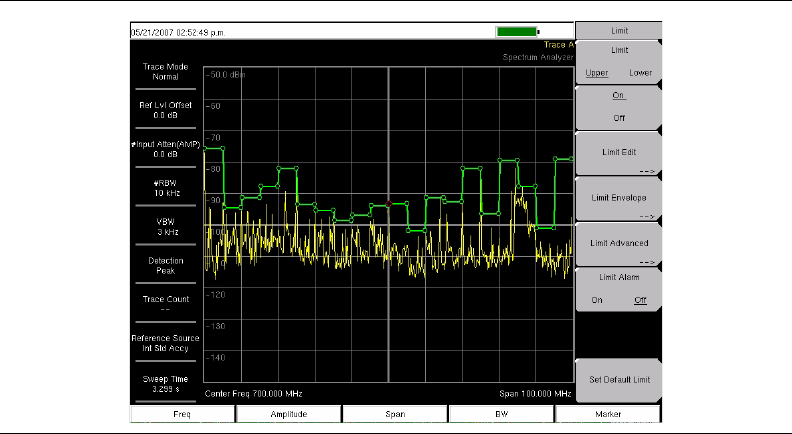This screenshot has height=434, width=792.
Task: Click the battery level indicator
Action: (x=518, y=32)
